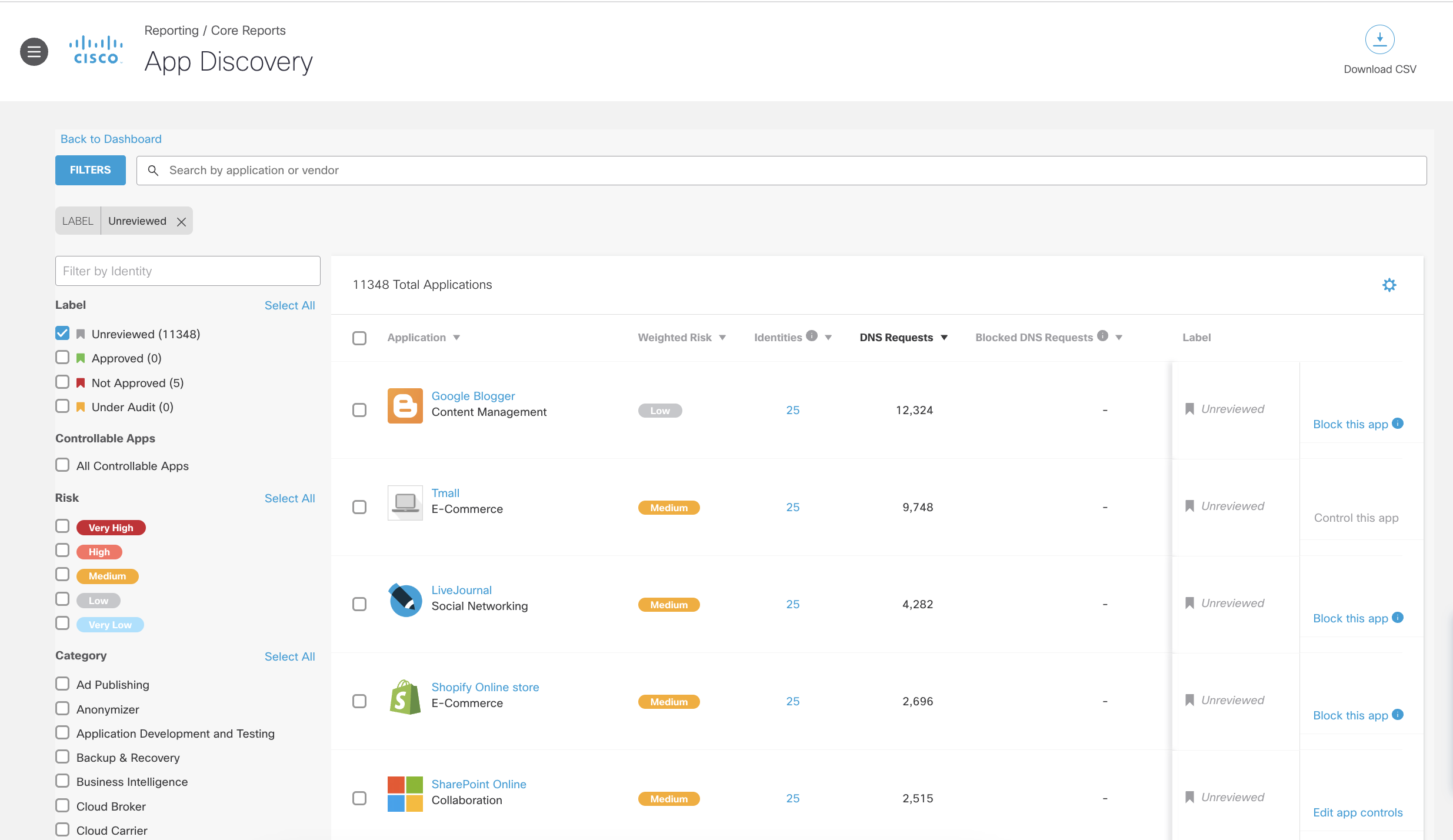Click the Reporting / Core Reports breadcrumb
Viewport: 1453px width, 840px height.
coord(215,31)
